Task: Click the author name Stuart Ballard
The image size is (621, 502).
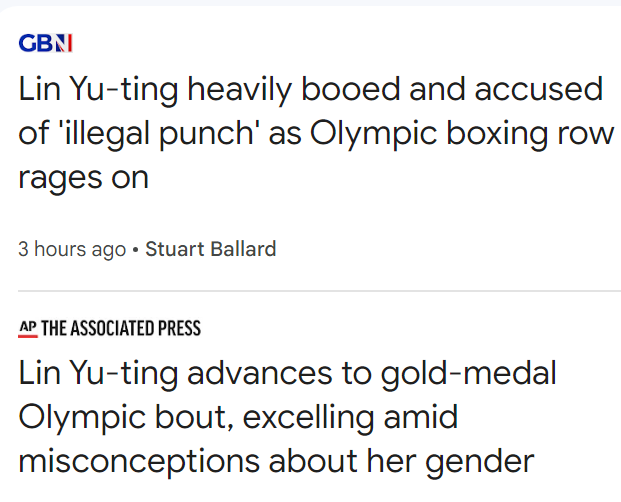Action: (x=210, y=249)
